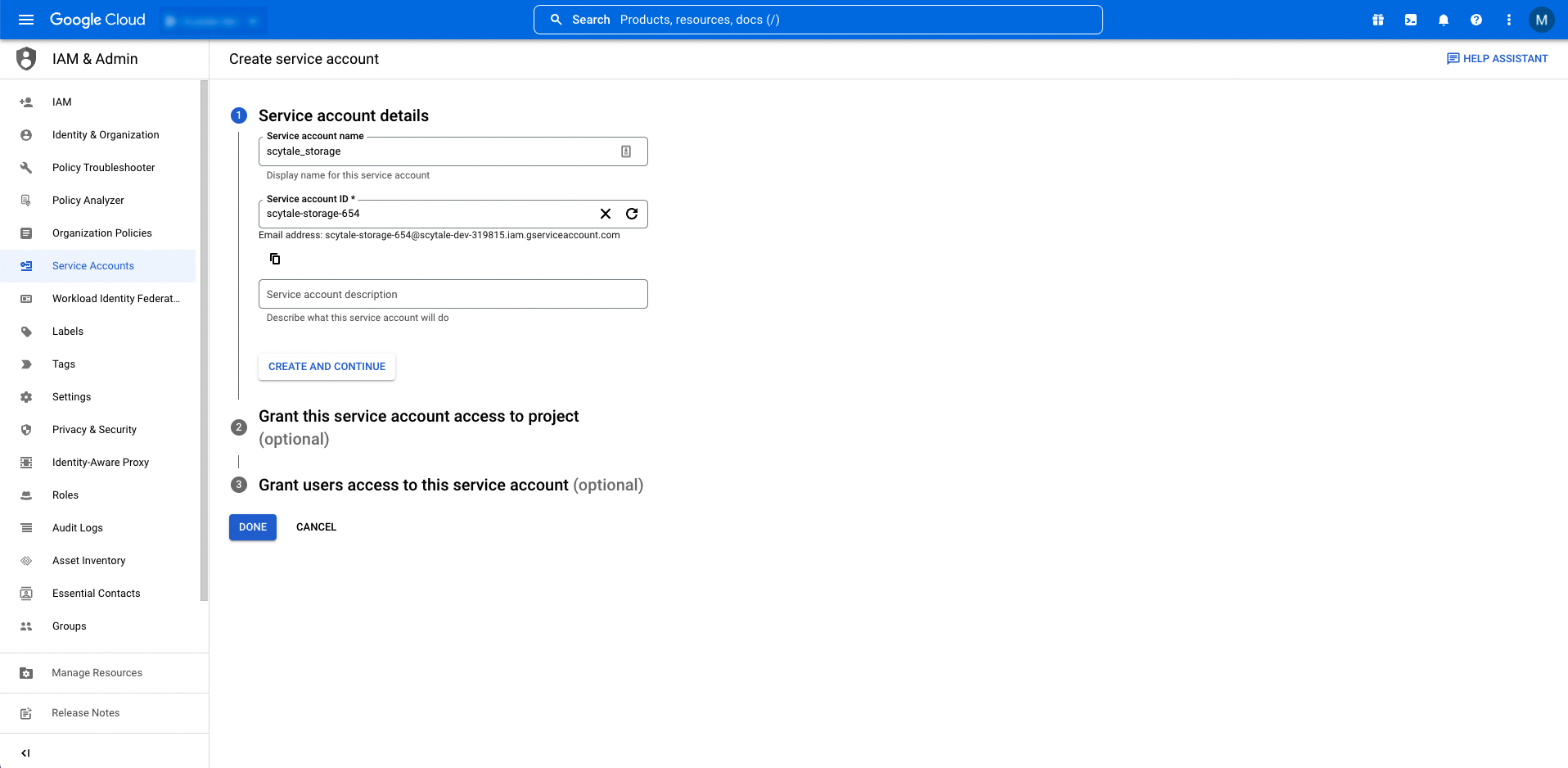This screenshot has height=768, width=1568.
Task: Open the three-dot settings menu
Action: (1509, 20)
